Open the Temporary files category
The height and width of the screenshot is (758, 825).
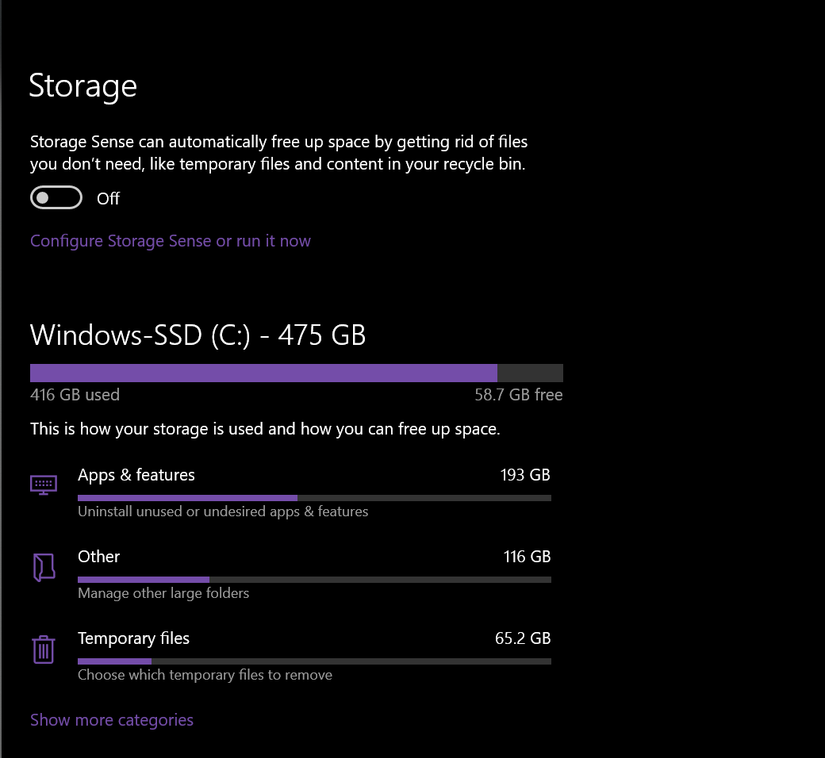point(133,638)
